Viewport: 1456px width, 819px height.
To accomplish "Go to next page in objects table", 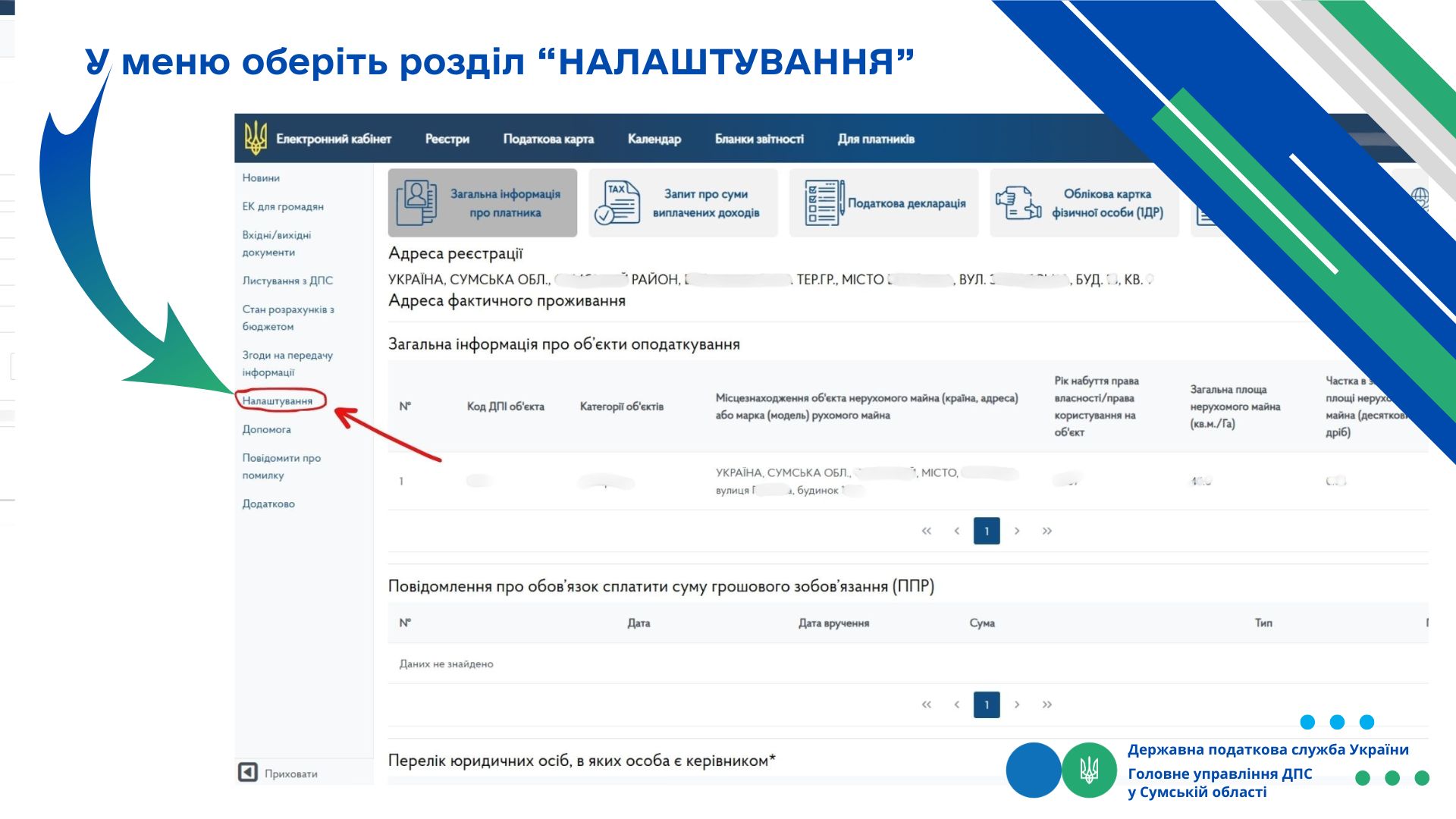I will [x=1017, y=531].
